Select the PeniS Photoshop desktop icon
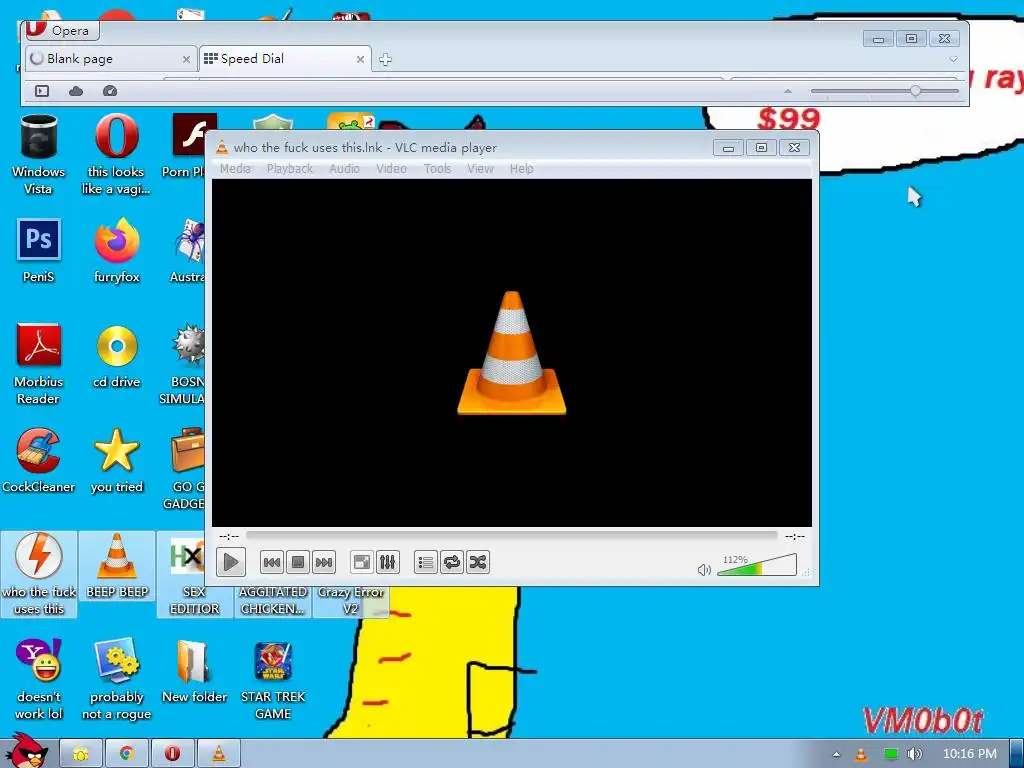The height and width of the screenshot is (768, 1024). coord(39,250)
